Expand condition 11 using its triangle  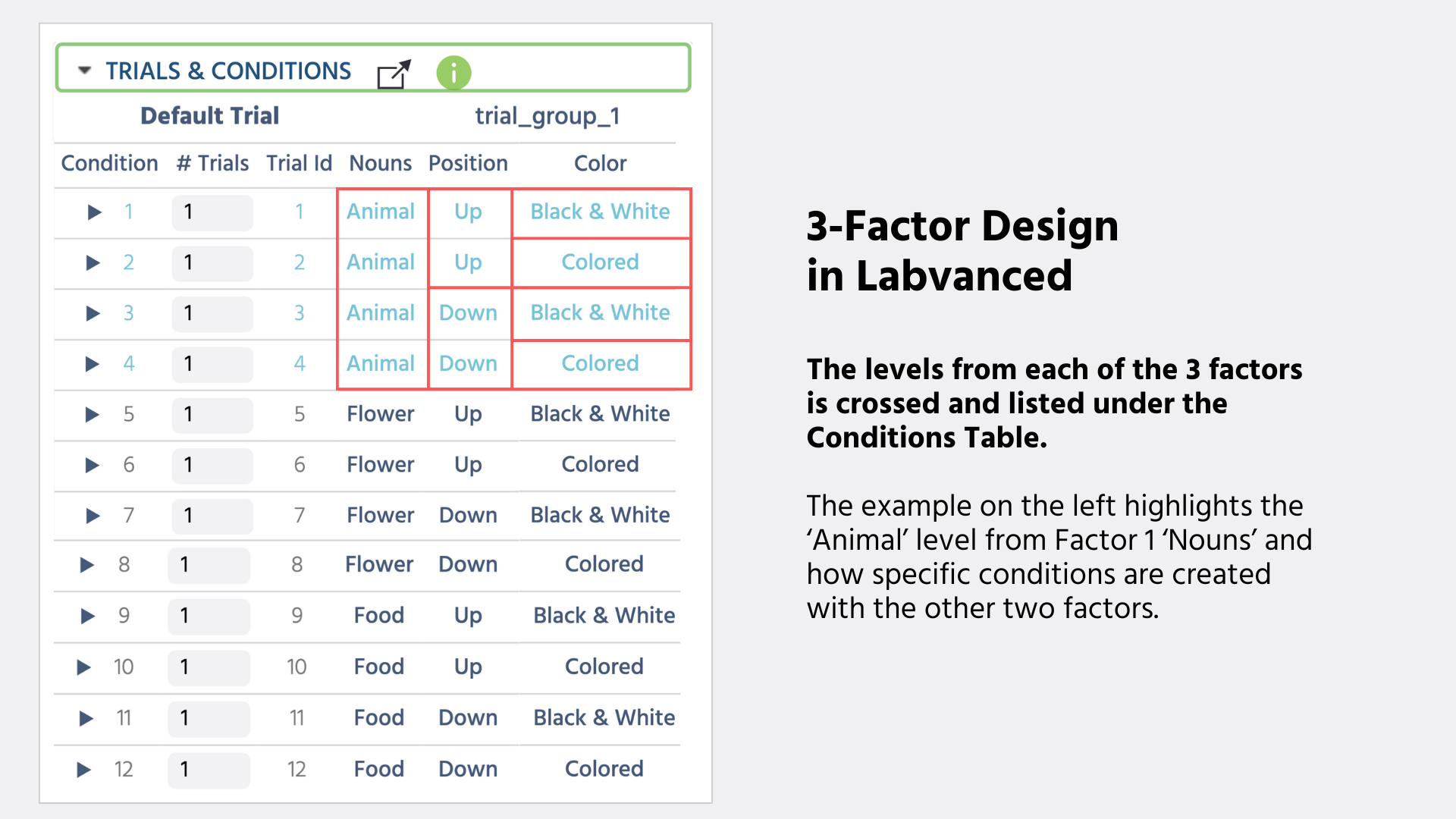(x=84, y=718)
